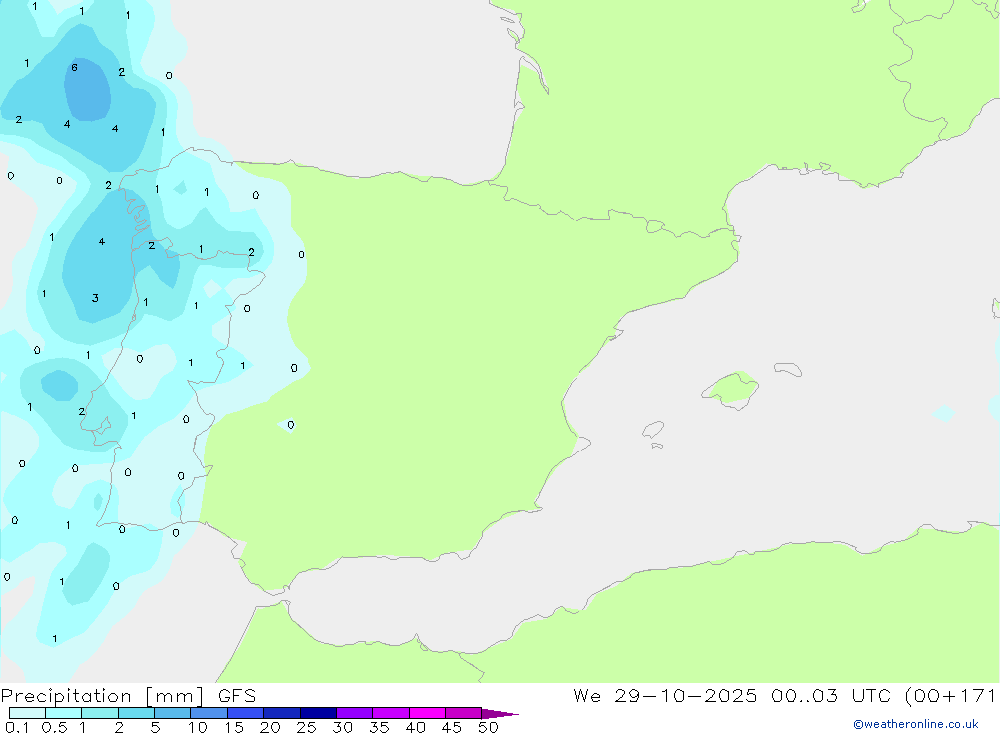Click the '15' legend scale label

coord(234,727)
